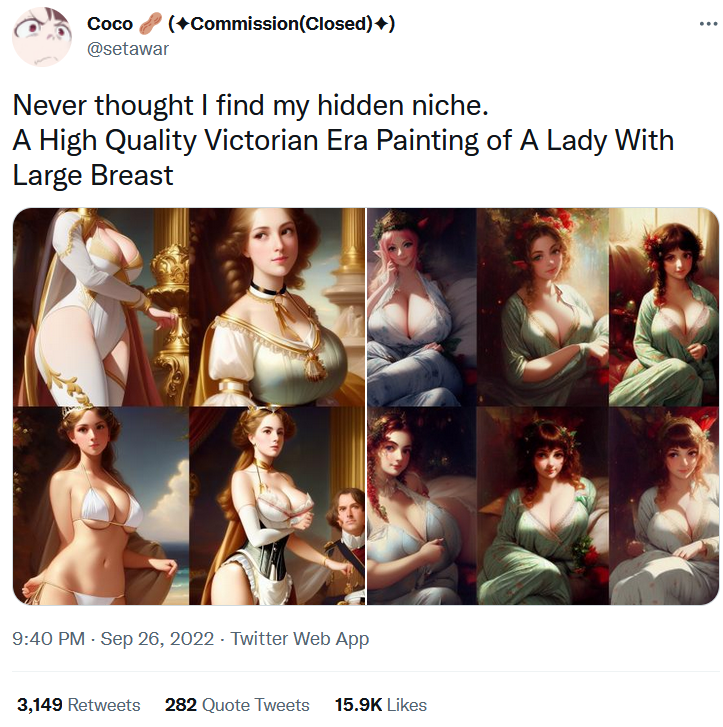Image resolution: width=723 pixels, height=727 pixels.
Task: Open the 9:40 PM timestamp link
Action: [49, 638]
